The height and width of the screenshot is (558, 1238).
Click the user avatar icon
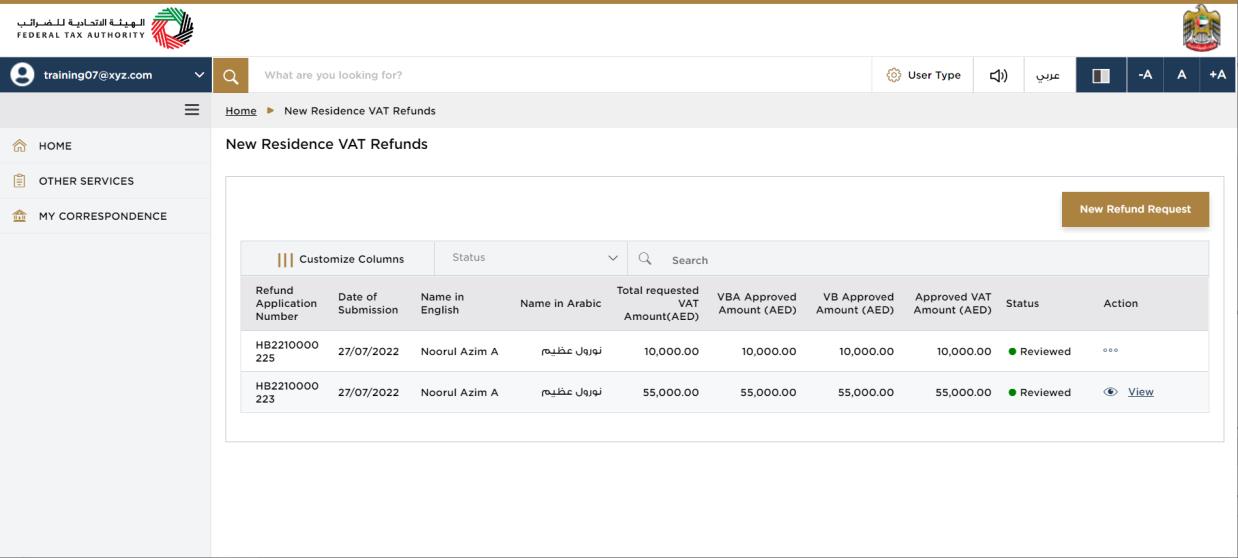point(22,75)
